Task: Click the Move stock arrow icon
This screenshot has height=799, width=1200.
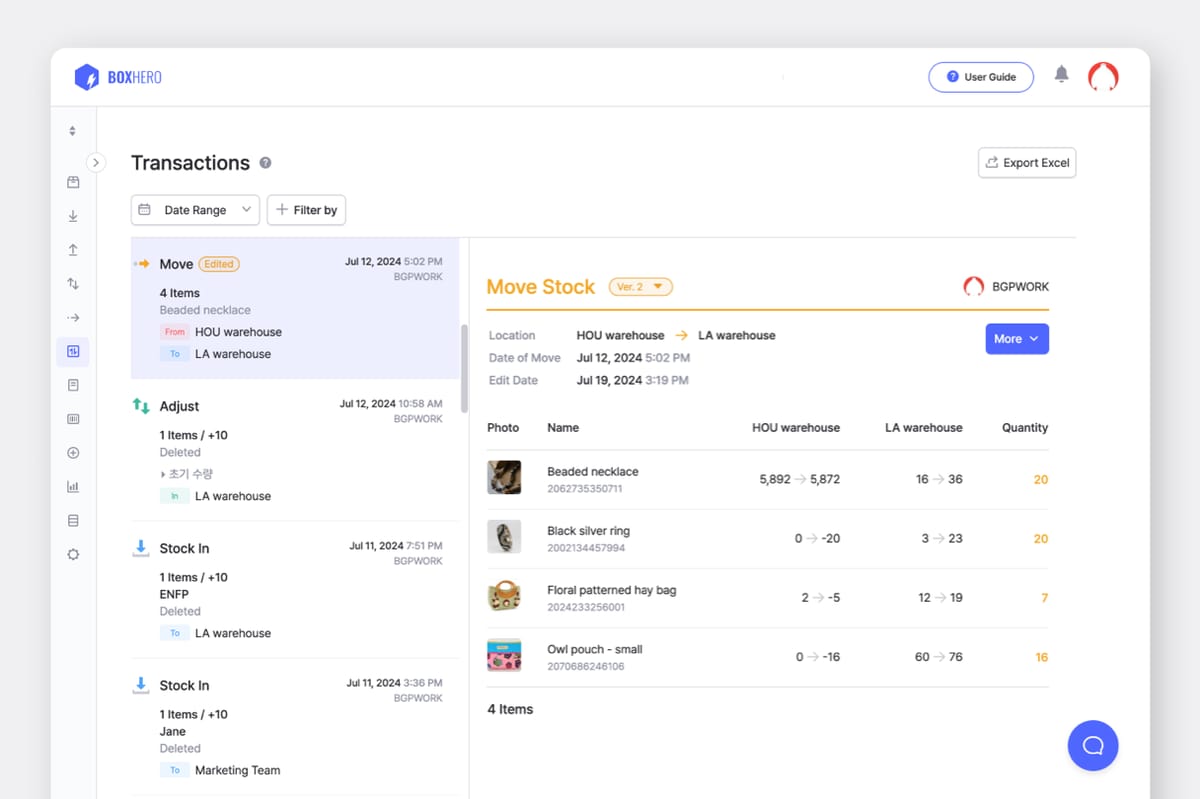Action: pyautogui.click(x=72, y=317)
